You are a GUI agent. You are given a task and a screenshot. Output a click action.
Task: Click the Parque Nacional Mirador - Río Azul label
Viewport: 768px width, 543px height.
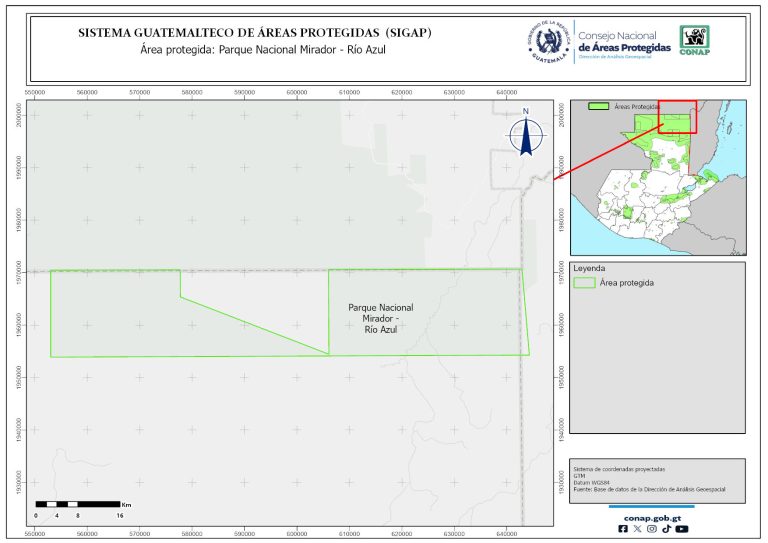point(380,318)
